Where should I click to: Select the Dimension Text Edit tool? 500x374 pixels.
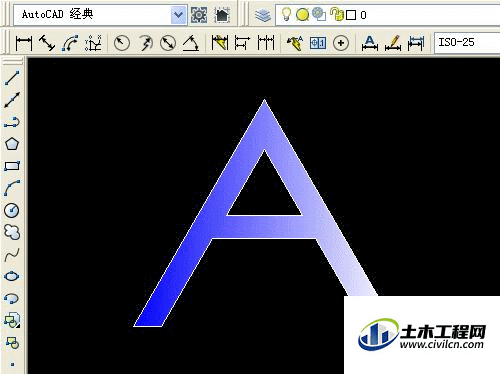[x=393, y=43]
